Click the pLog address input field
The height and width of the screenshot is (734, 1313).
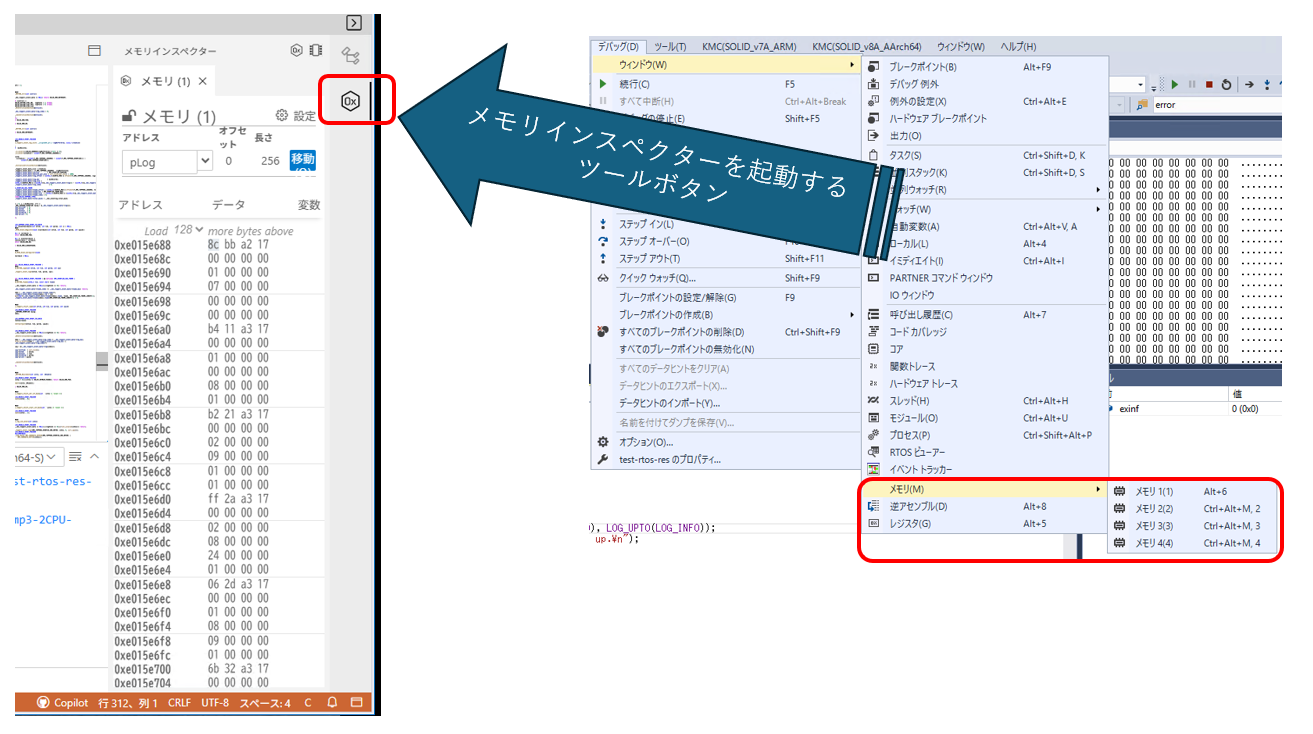click(160, 161)
